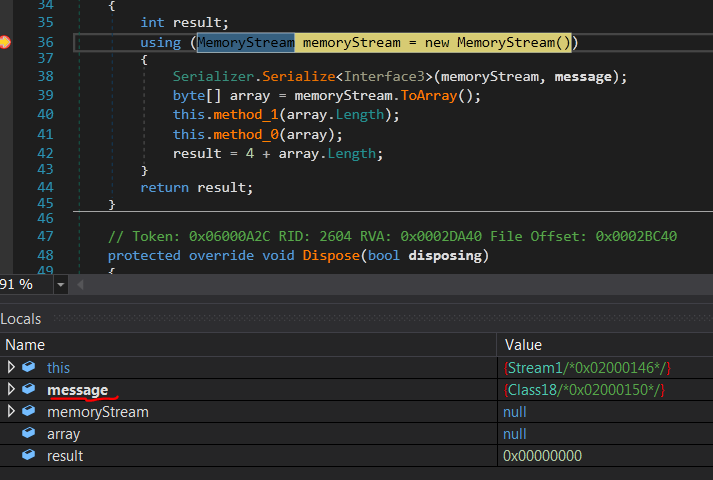Click 'int result;' declaration on line 35
This screenshot has width=713, height=480.
tap(184, 23)
